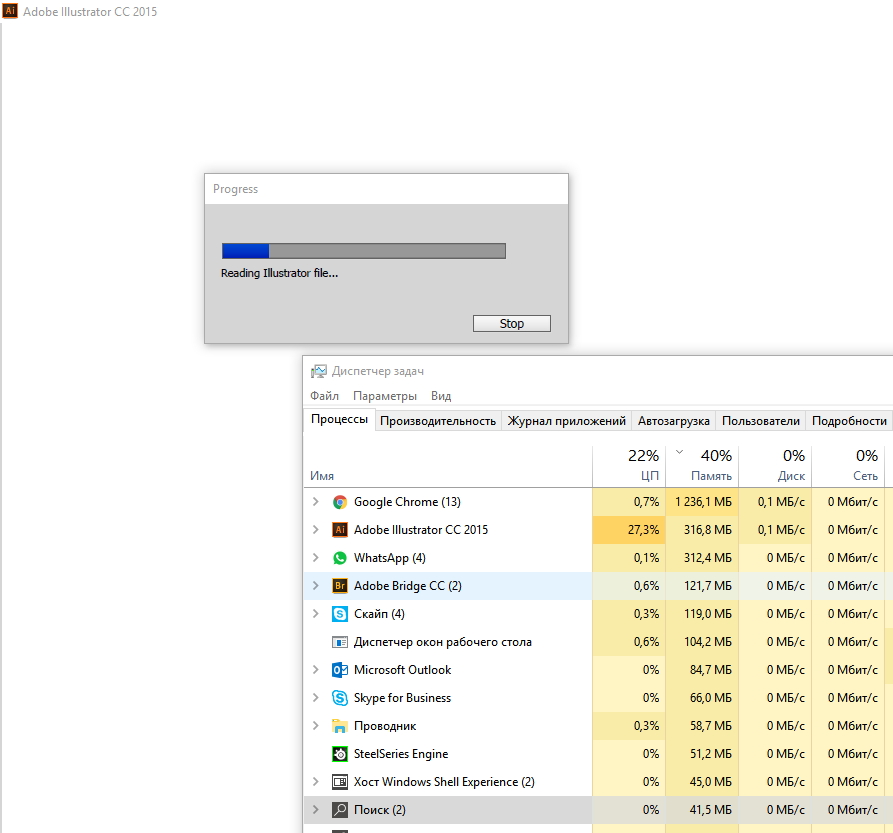Select the SteelSeries Engine icon
This screenshot has width=893, height=833.
[x=340, y=754]
